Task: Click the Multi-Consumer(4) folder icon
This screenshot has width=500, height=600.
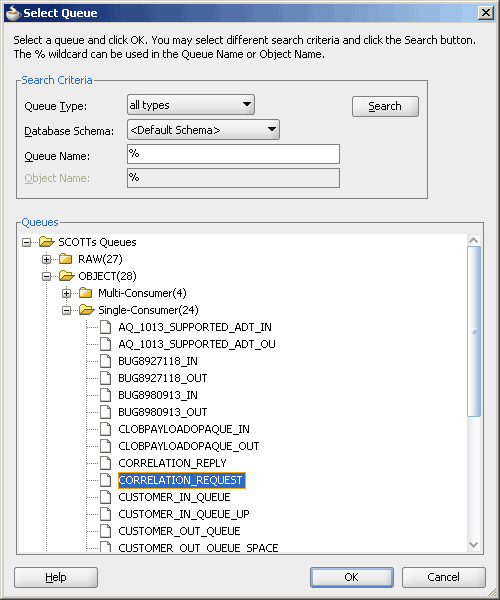Action: (85, 293)
